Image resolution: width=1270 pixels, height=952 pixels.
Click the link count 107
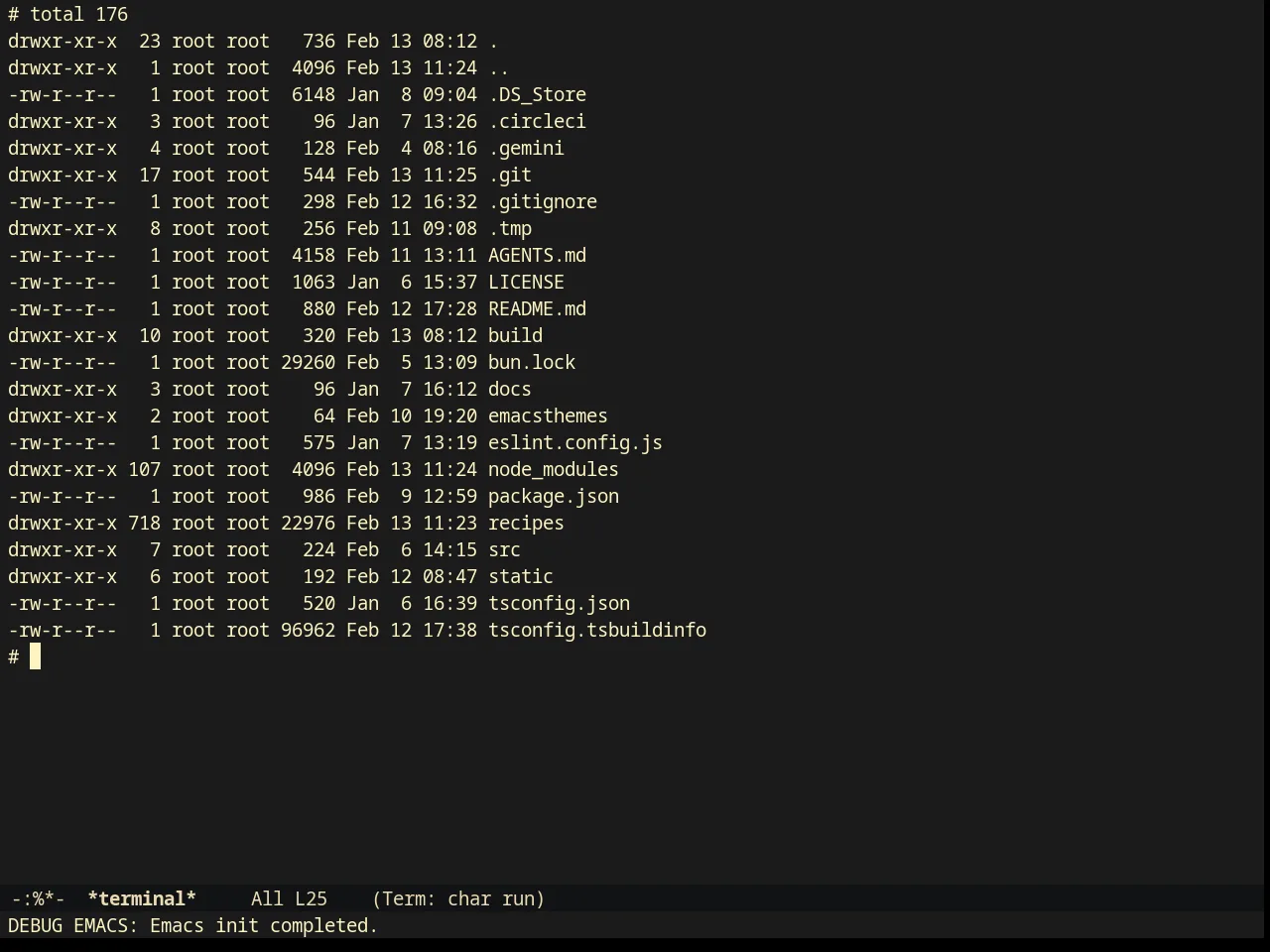coord(144,469)
